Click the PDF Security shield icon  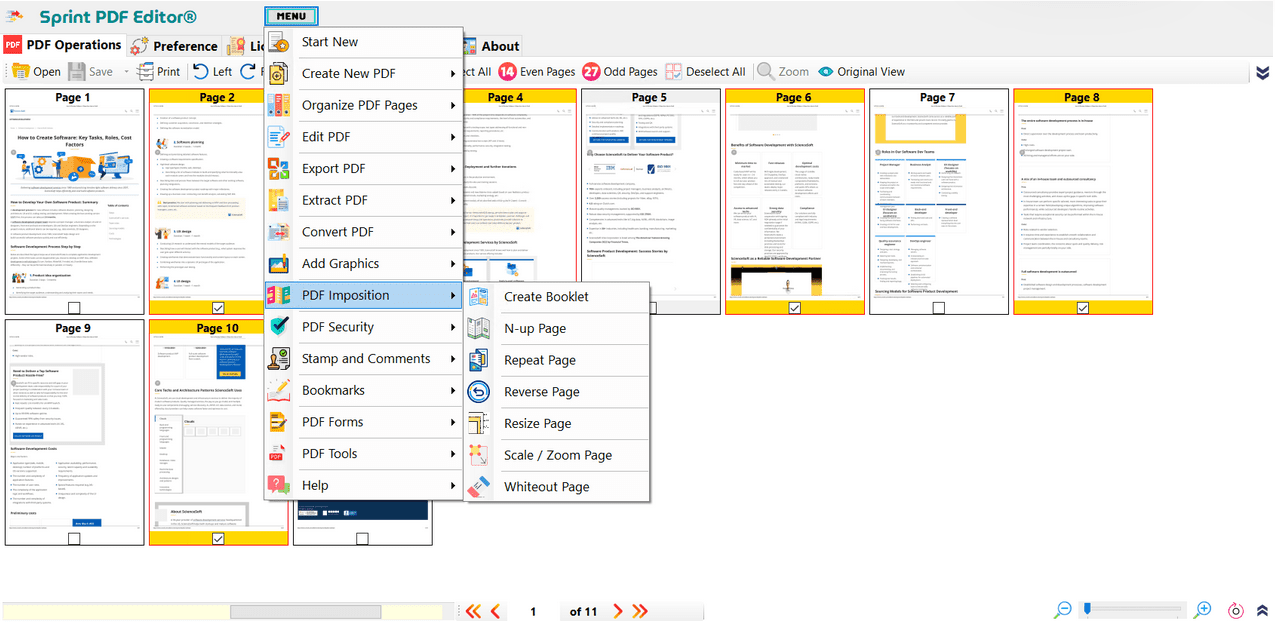coord(279,327)
